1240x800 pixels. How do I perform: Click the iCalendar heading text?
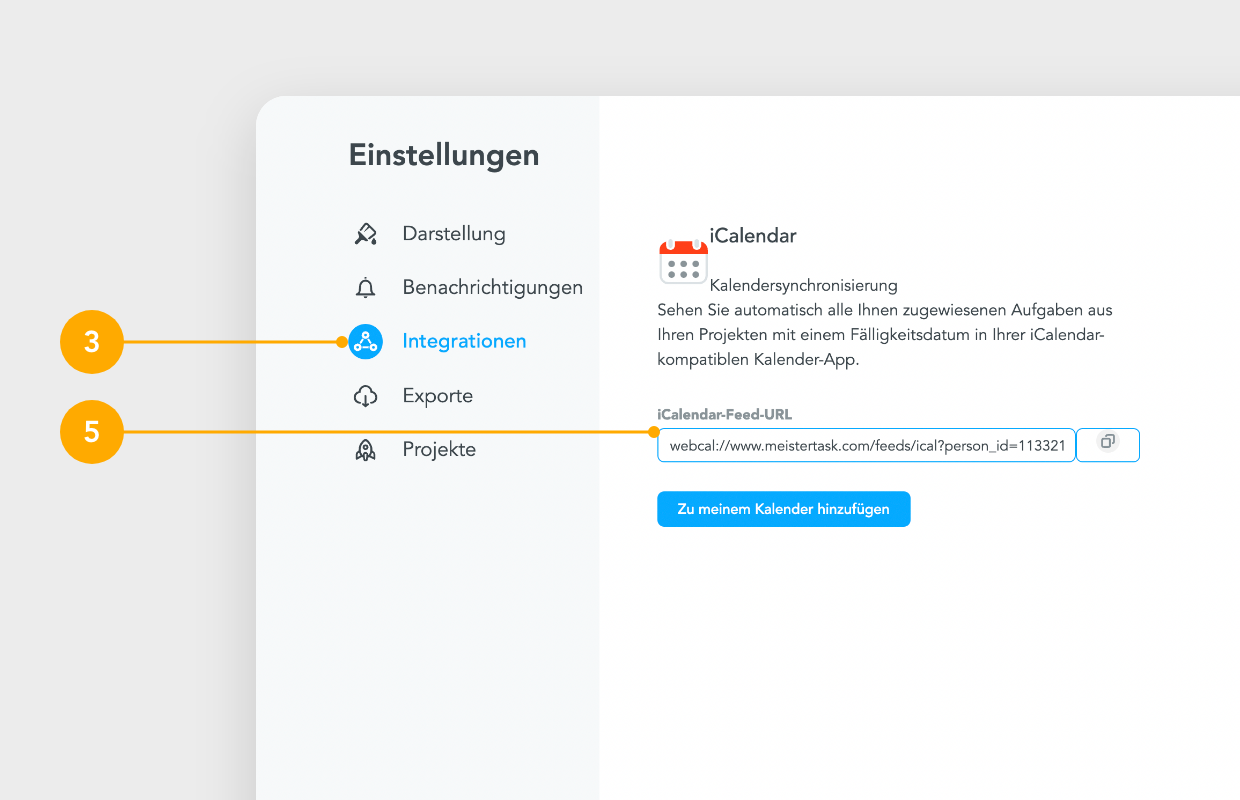point(753,237)
